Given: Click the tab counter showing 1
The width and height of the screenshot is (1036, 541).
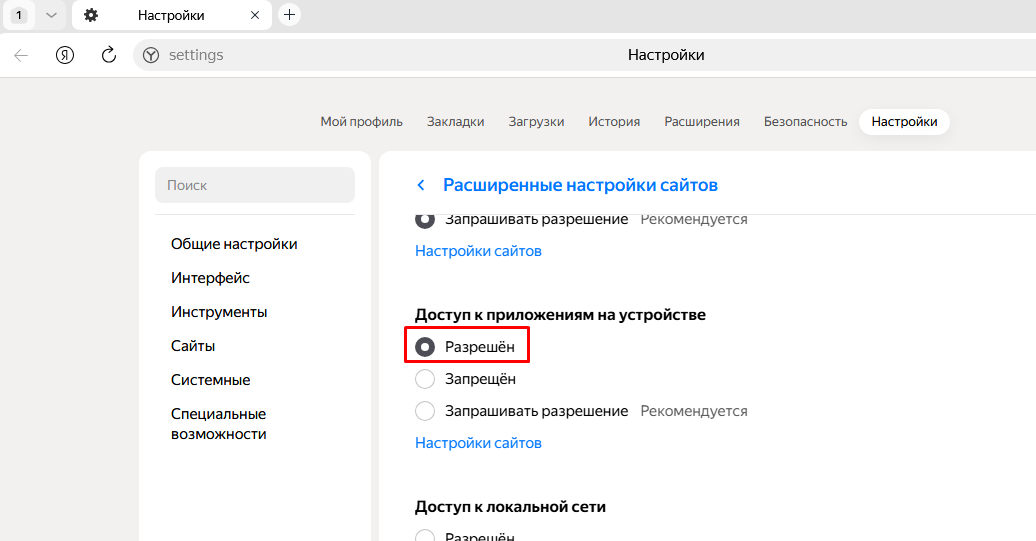Looking at the screenshot, I should [18, 15].
